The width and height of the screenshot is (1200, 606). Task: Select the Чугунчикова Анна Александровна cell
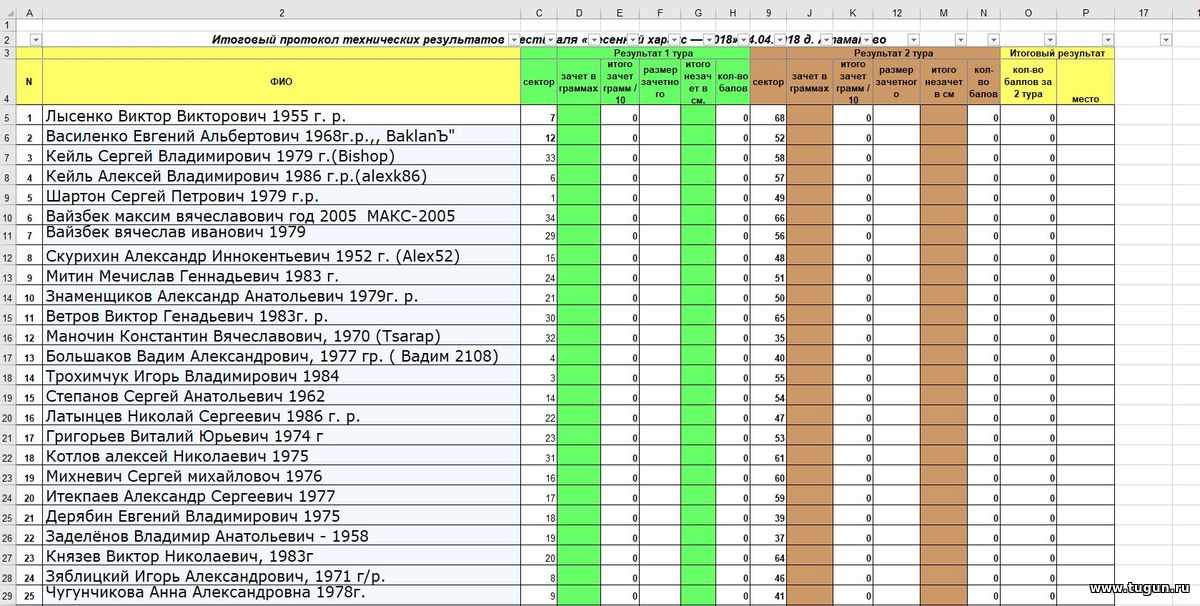tap(282, 596)
